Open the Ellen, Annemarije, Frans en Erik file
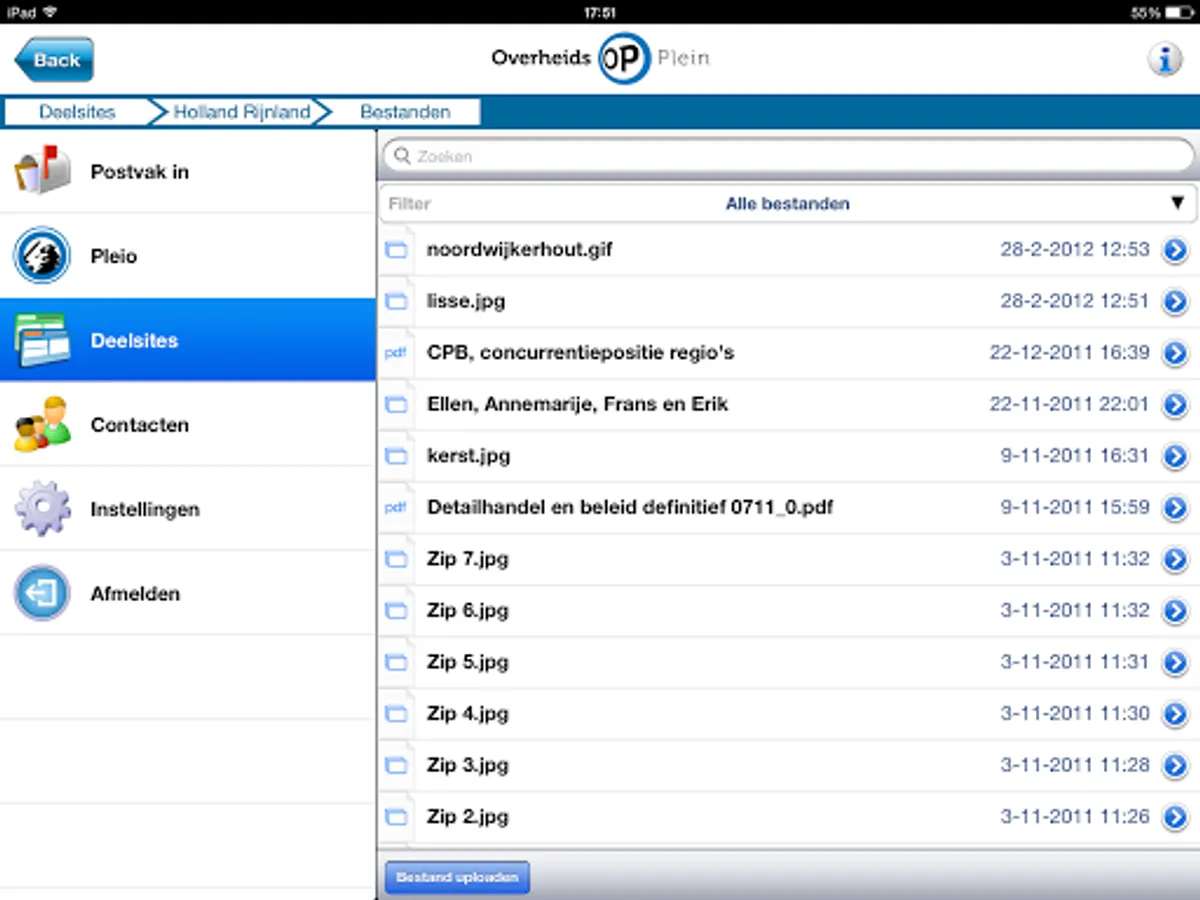 577,404
